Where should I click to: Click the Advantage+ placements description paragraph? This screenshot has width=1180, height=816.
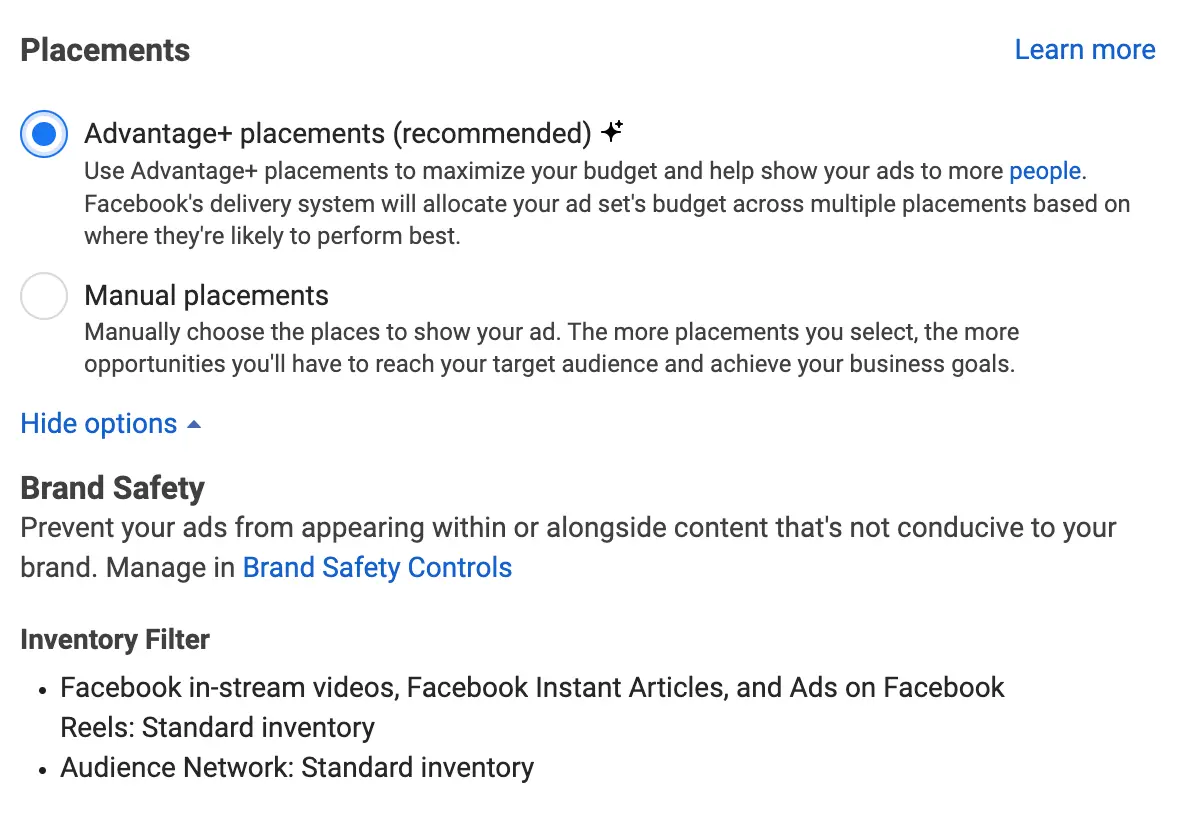(x=600, y=205)
